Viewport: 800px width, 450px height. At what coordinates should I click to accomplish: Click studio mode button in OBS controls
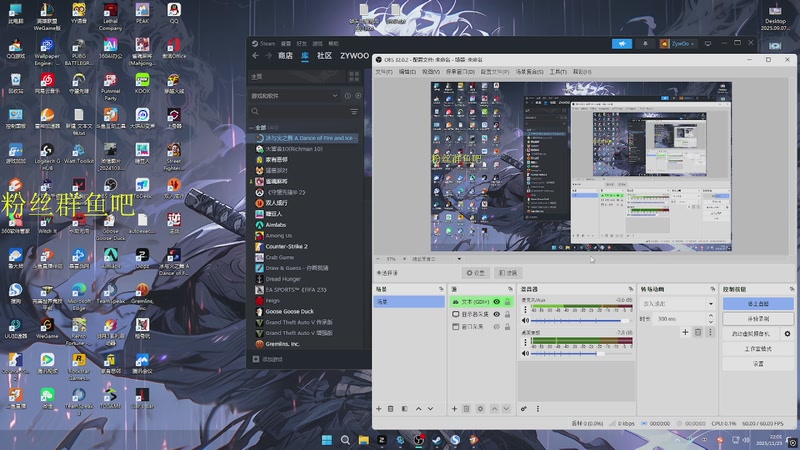coord(758,349)
